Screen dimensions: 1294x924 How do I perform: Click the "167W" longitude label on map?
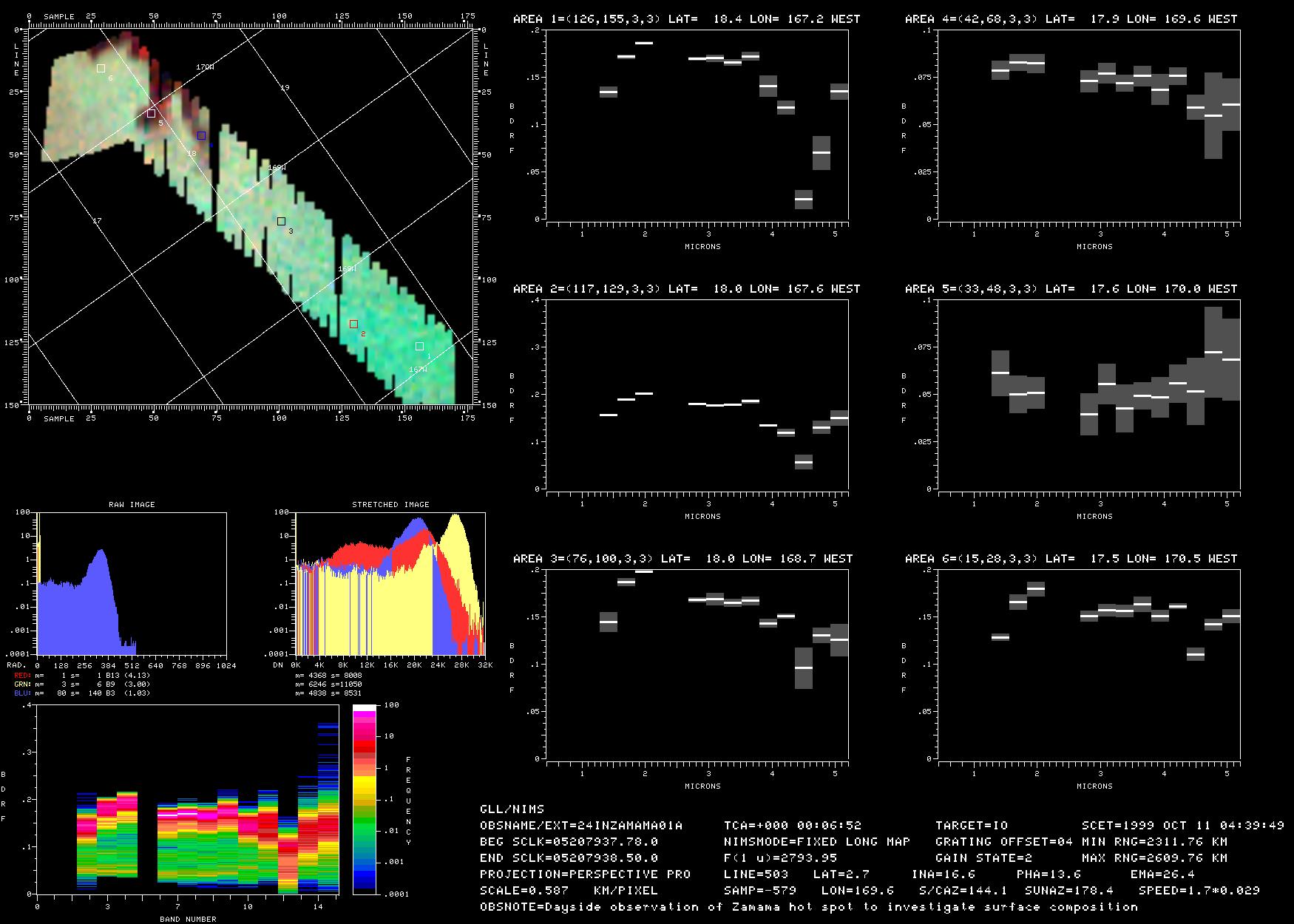click(418, 370)
